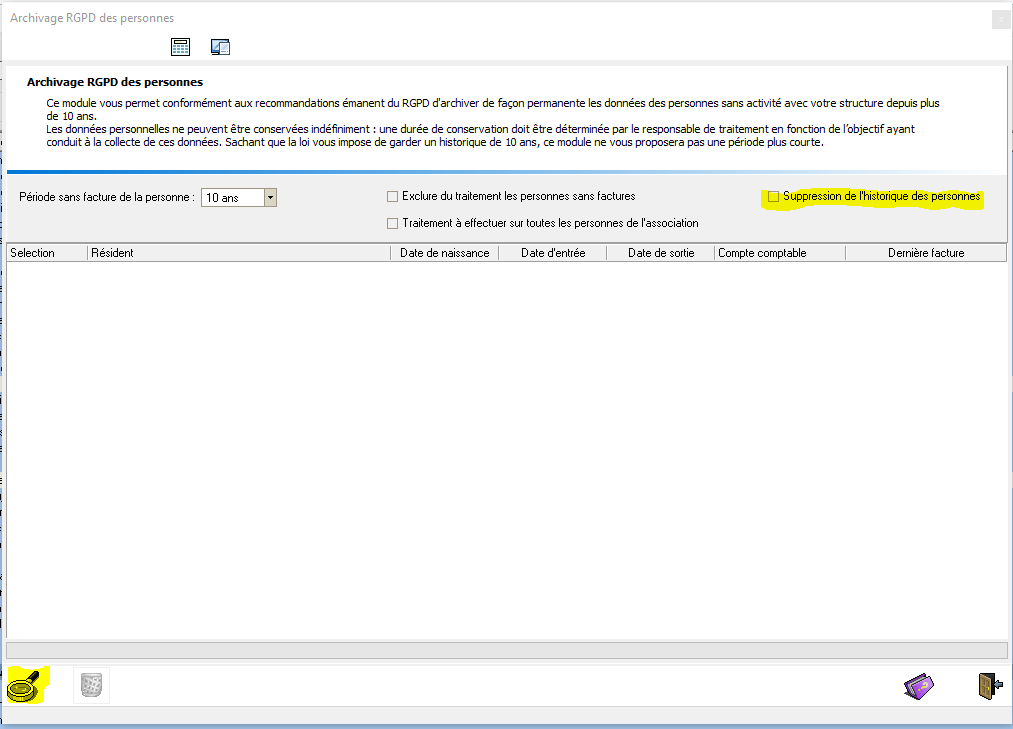Select the 'Date d'entrée' column header
This screenshot has width=1013, height=729.
(553, 253)
